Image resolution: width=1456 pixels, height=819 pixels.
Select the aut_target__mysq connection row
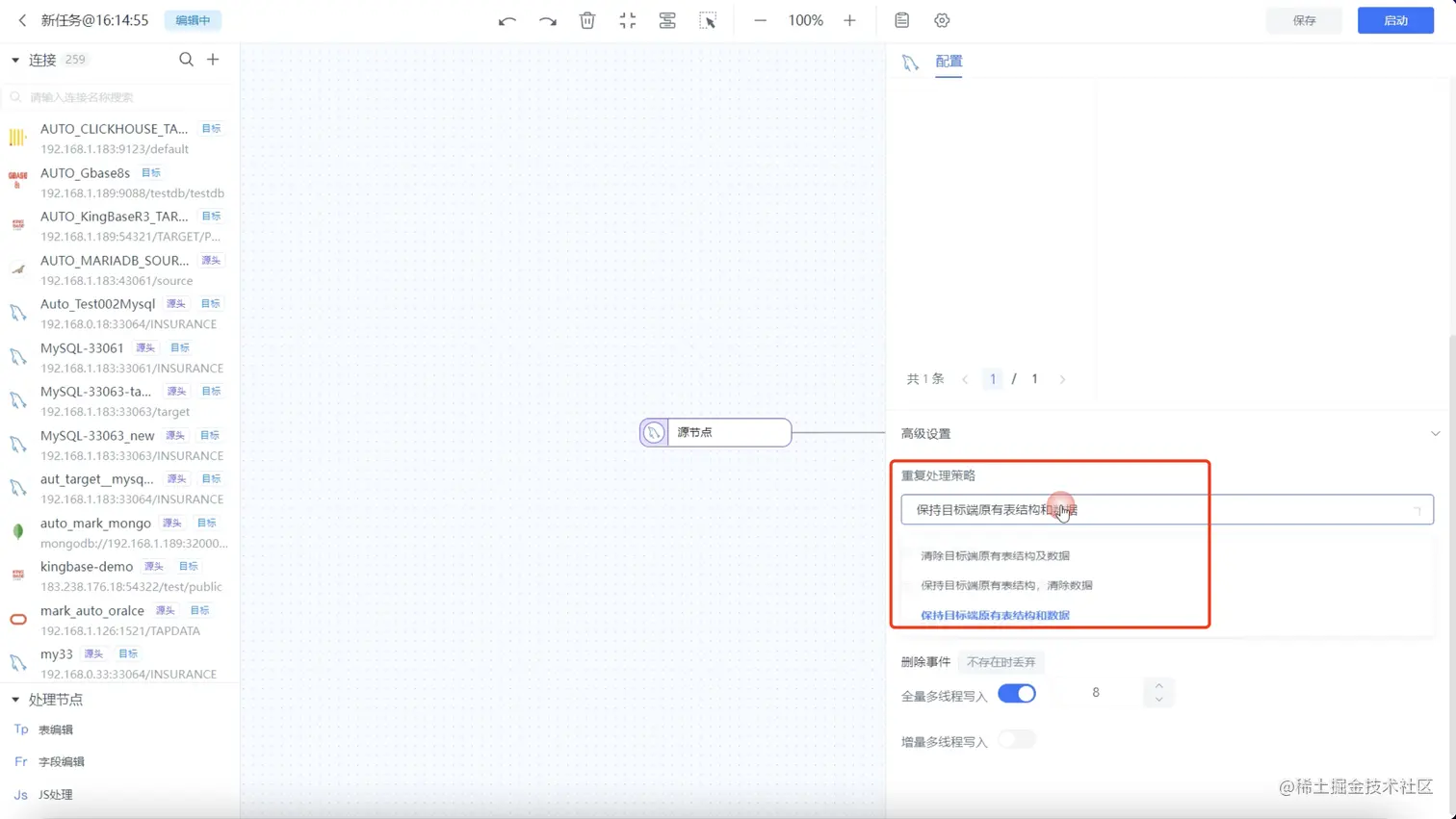pyautogui.click(x=119, y=489)
